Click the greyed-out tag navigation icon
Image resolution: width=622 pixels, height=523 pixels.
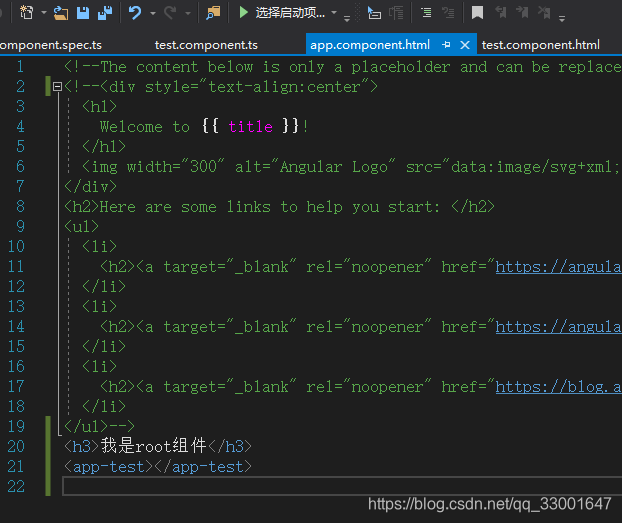(396, 13)
